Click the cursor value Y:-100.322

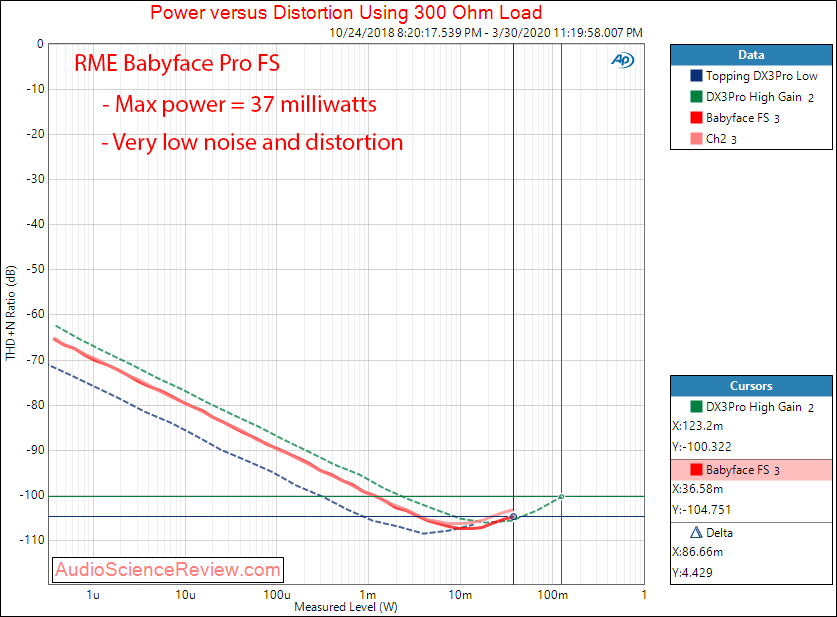click(x=701, y=447)
